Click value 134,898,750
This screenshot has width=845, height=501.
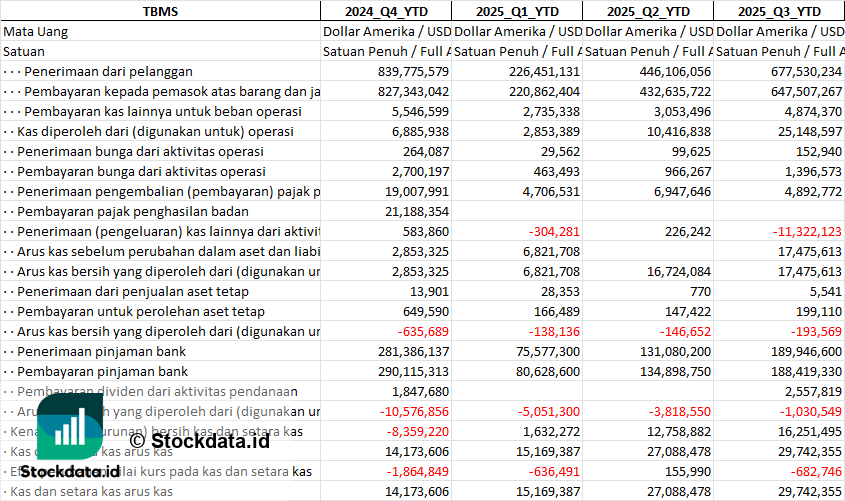point(675,371)
